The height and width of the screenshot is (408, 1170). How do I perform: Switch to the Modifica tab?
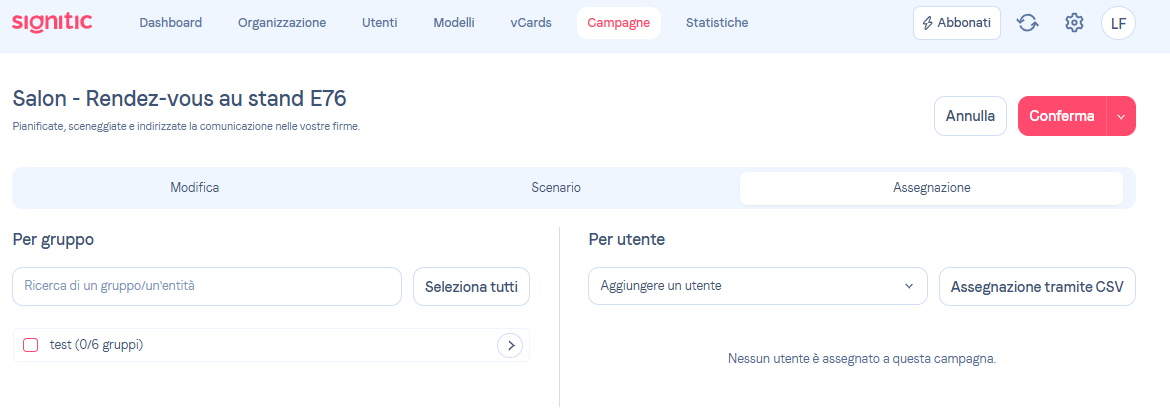[x=194, y=188]
